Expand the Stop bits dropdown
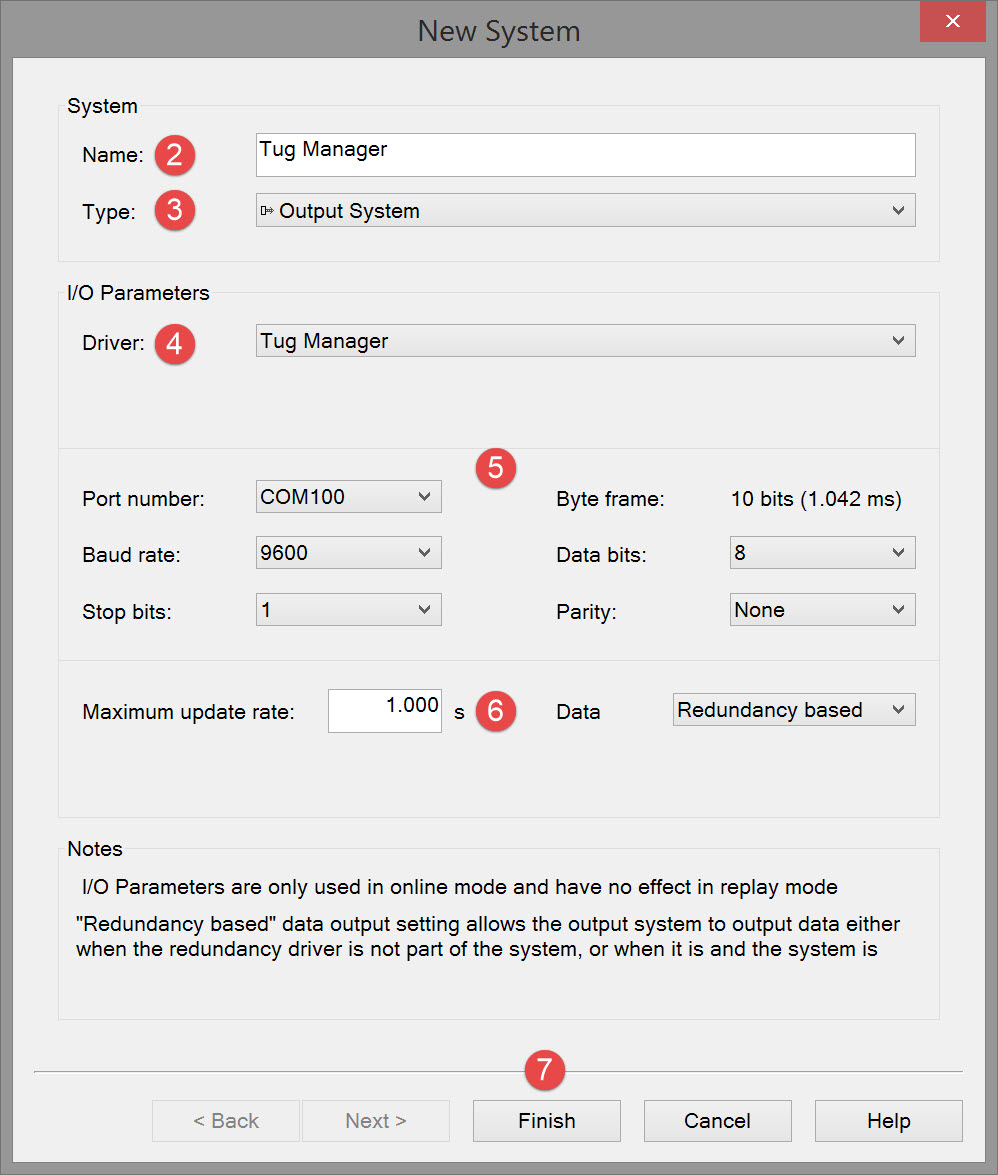Viewport: 998px width, 1175px height. (348, 609)
